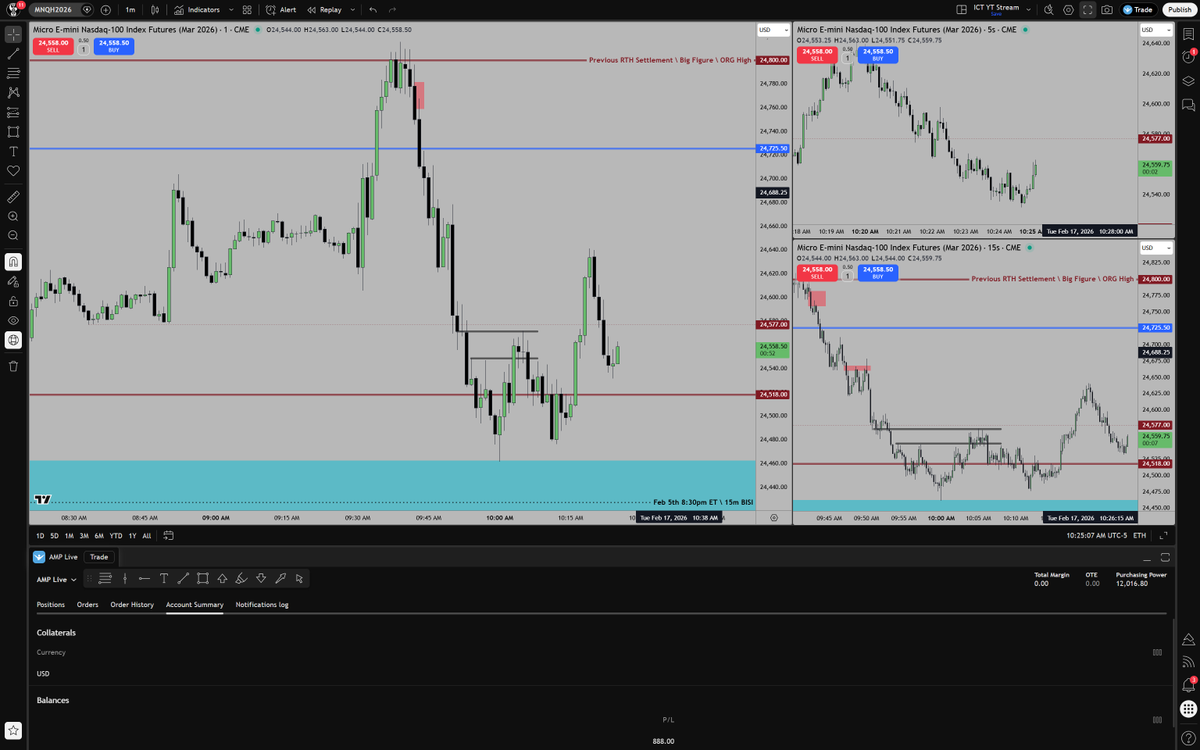This screenshot has width=1200, height=750.
Task: Switch to the Orders tab
Action: click(x=88, y=604)
